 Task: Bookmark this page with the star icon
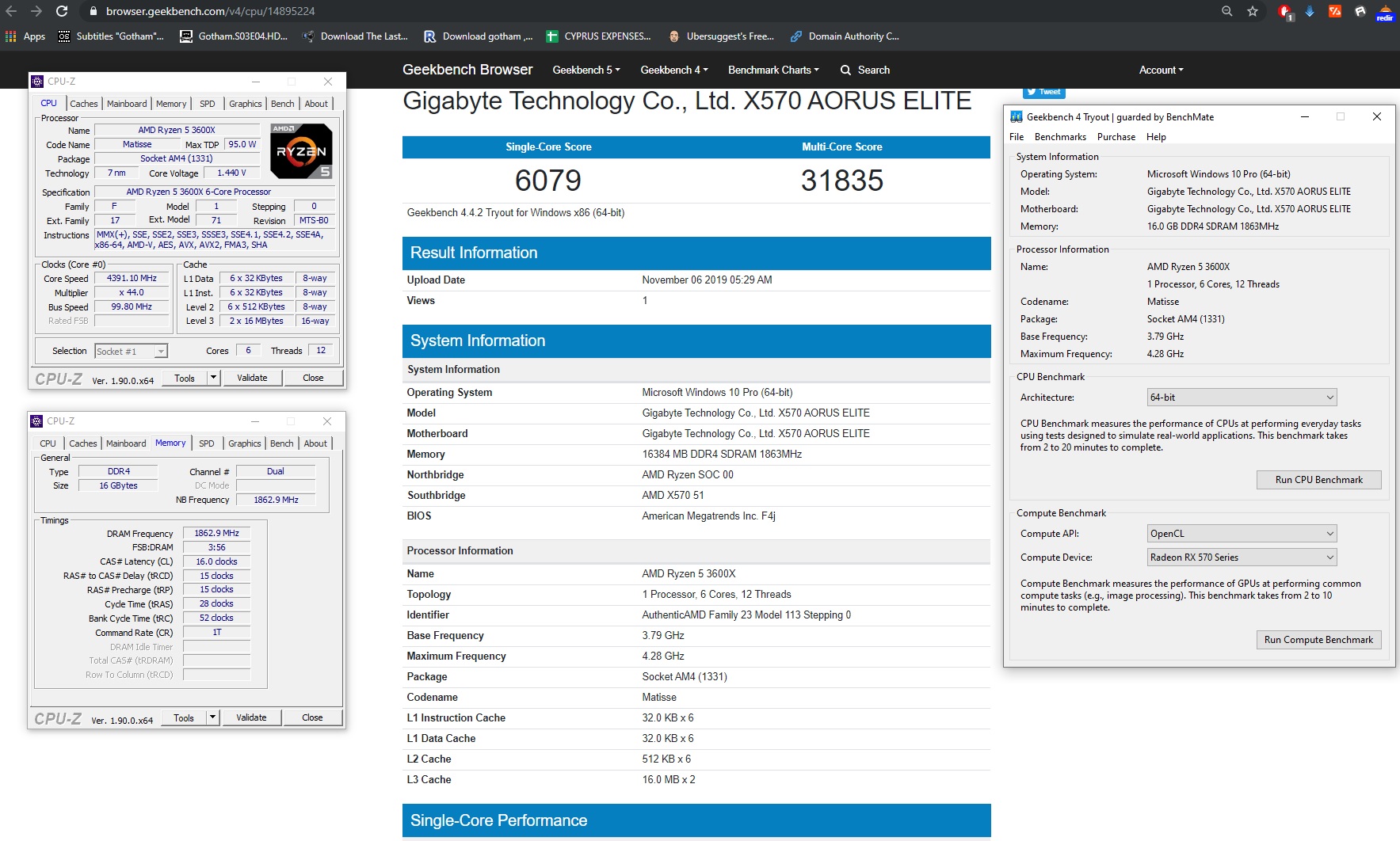tap(1253, 11)
